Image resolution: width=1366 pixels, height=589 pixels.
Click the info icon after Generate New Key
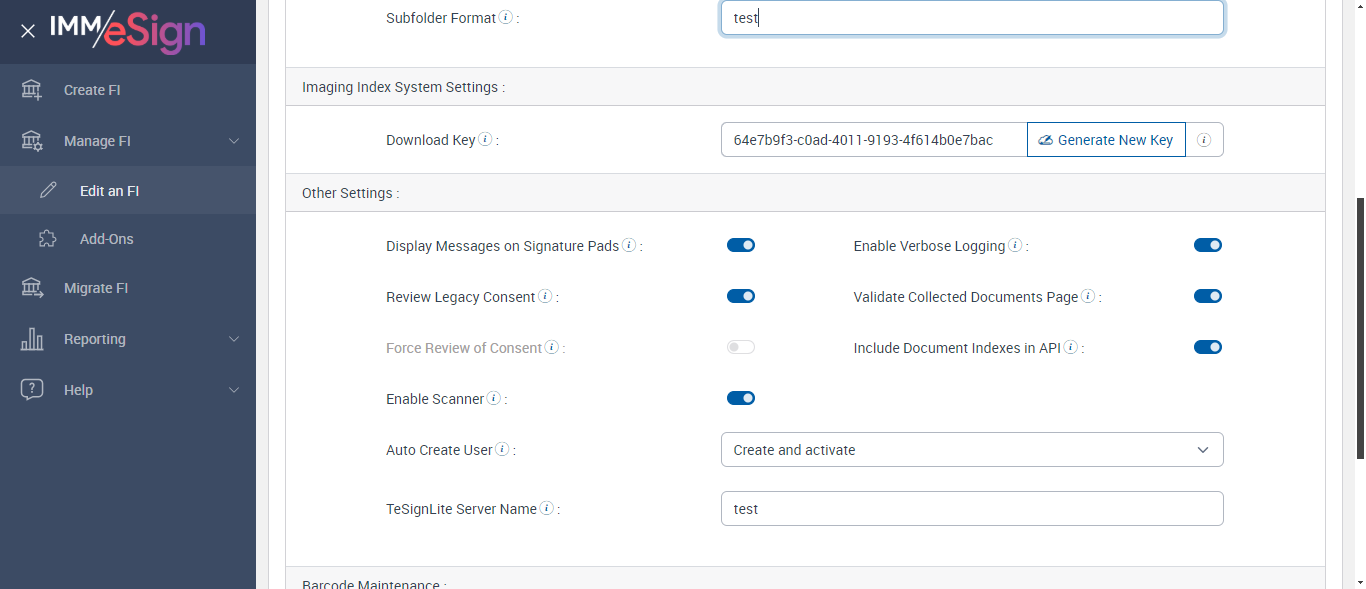tap(1204, 140)
